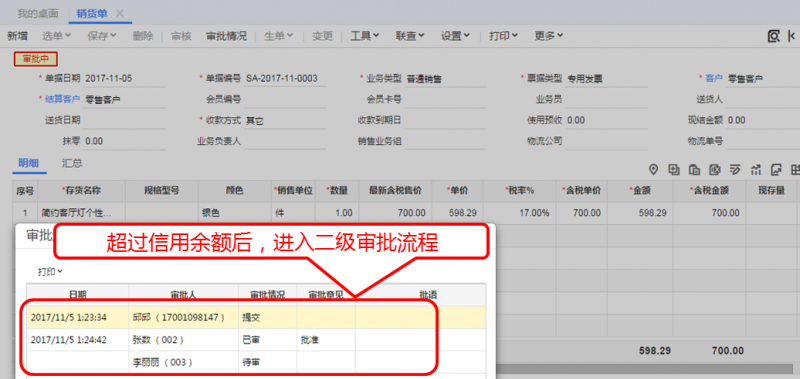
Task: Open the 保存 dropdown
Action: click(x=102, y=36)
